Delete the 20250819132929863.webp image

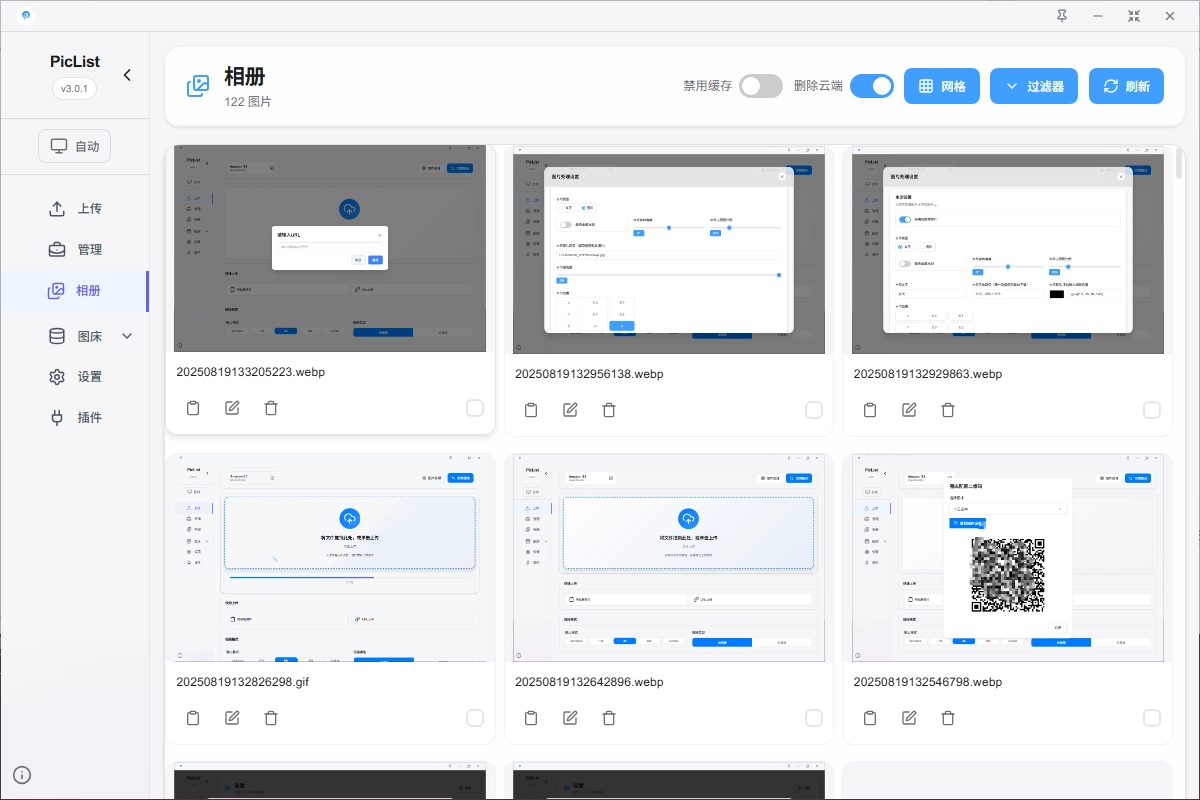(948, 410)
